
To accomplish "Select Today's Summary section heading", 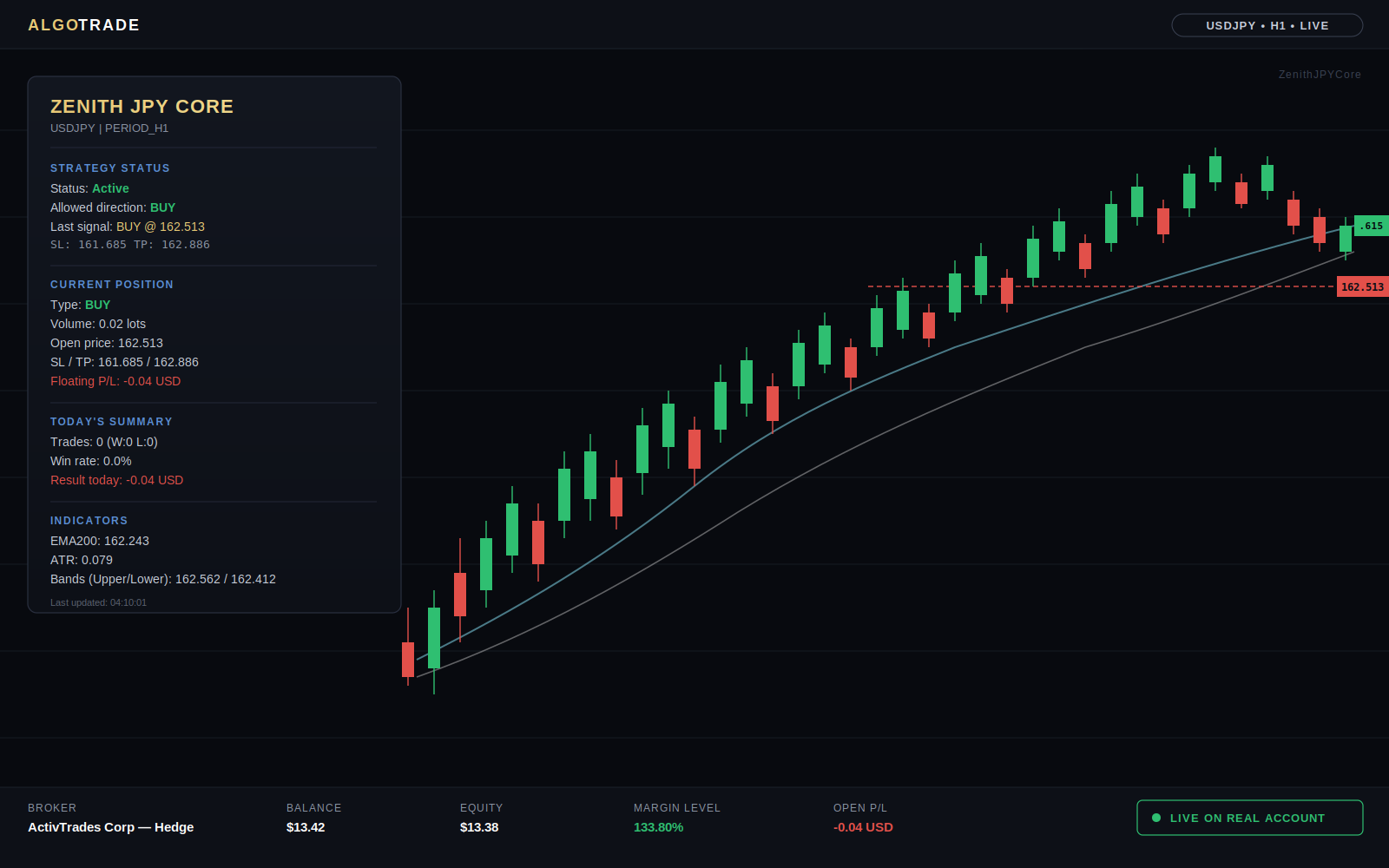I will click(111, 422).
